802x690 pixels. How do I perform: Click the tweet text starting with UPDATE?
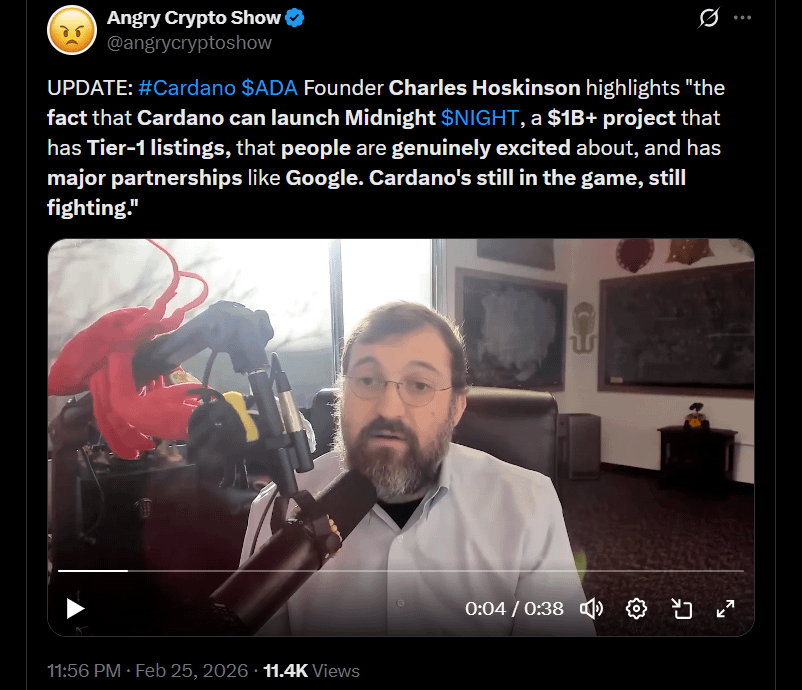(x=386, y=148)
